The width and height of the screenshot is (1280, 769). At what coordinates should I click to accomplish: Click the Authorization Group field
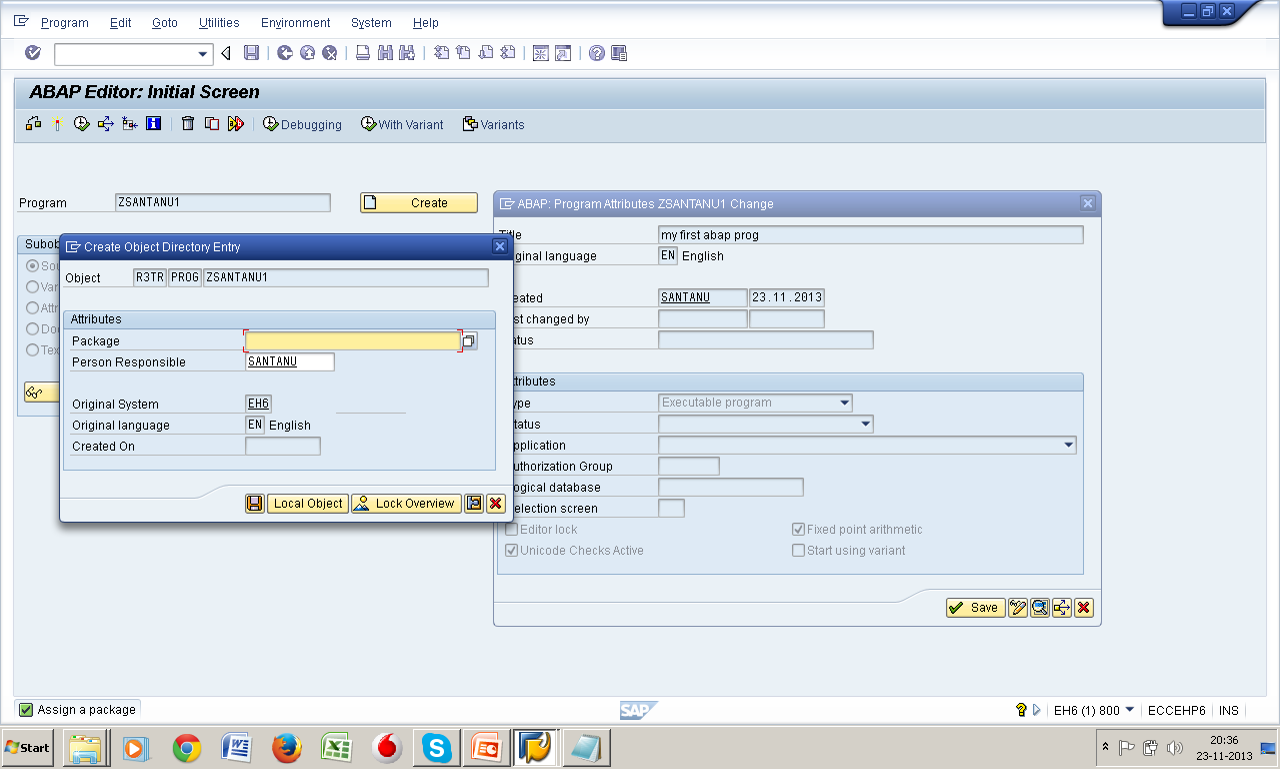pyautogui.click(x=689, y=466)
